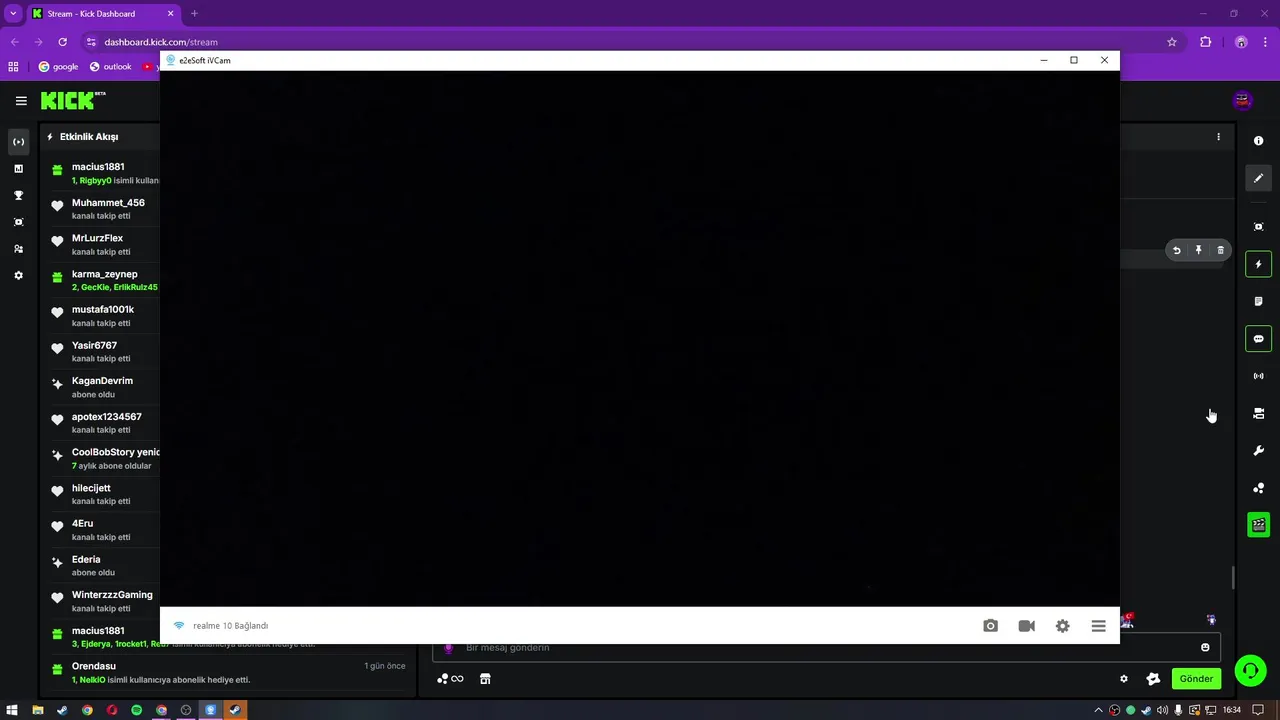Viewport: 1280px width, 720px height.
Task: Open the chat settings gear
Action: tap(1123, 679)
